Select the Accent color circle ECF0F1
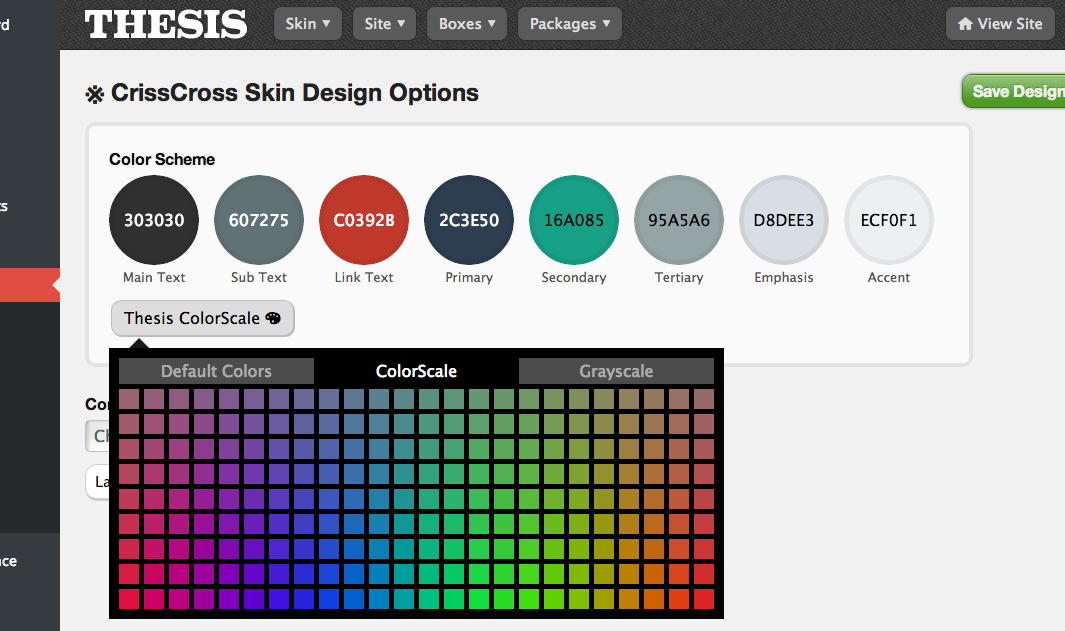The width and height of the screenshot is (1065, 631). pyautogui.click(x=888, y=220)
